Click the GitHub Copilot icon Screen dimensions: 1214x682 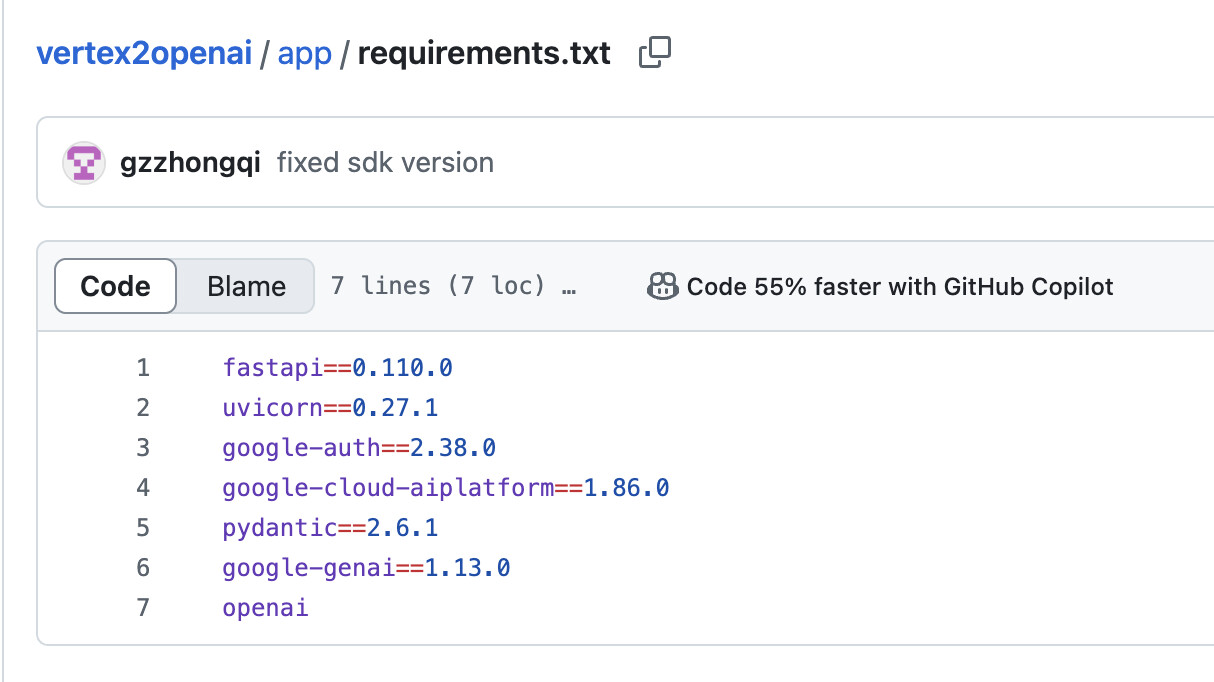[663, 287]
